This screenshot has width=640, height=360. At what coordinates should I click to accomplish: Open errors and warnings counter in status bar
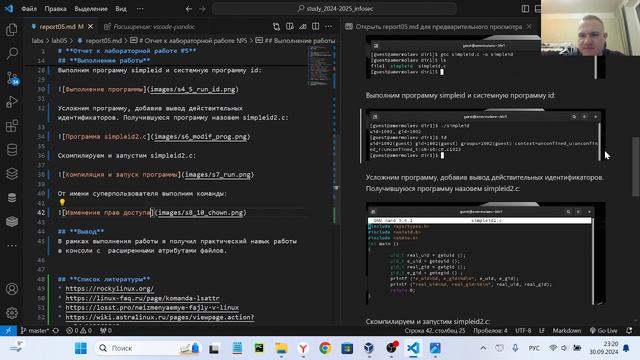(79, 331)
